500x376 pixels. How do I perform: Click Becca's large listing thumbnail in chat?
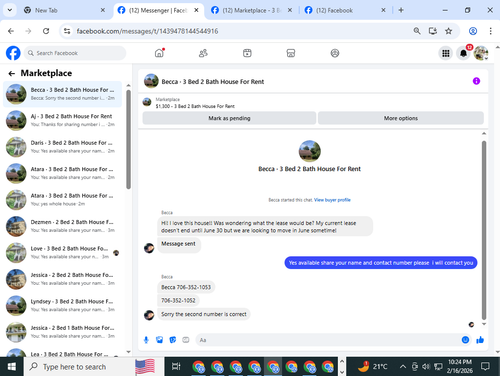(x=309, y=151)
